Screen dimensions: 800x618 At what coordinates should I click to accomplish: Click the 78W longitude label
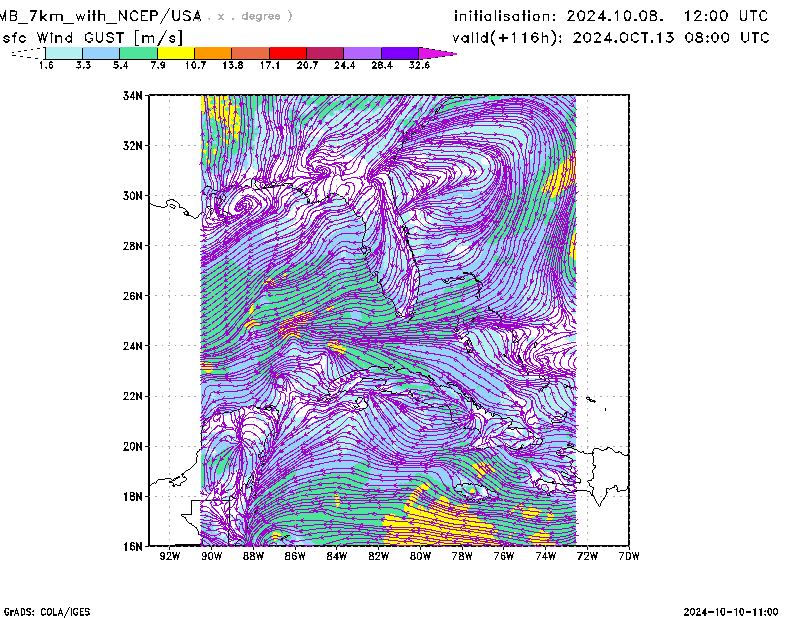[462, 556]
